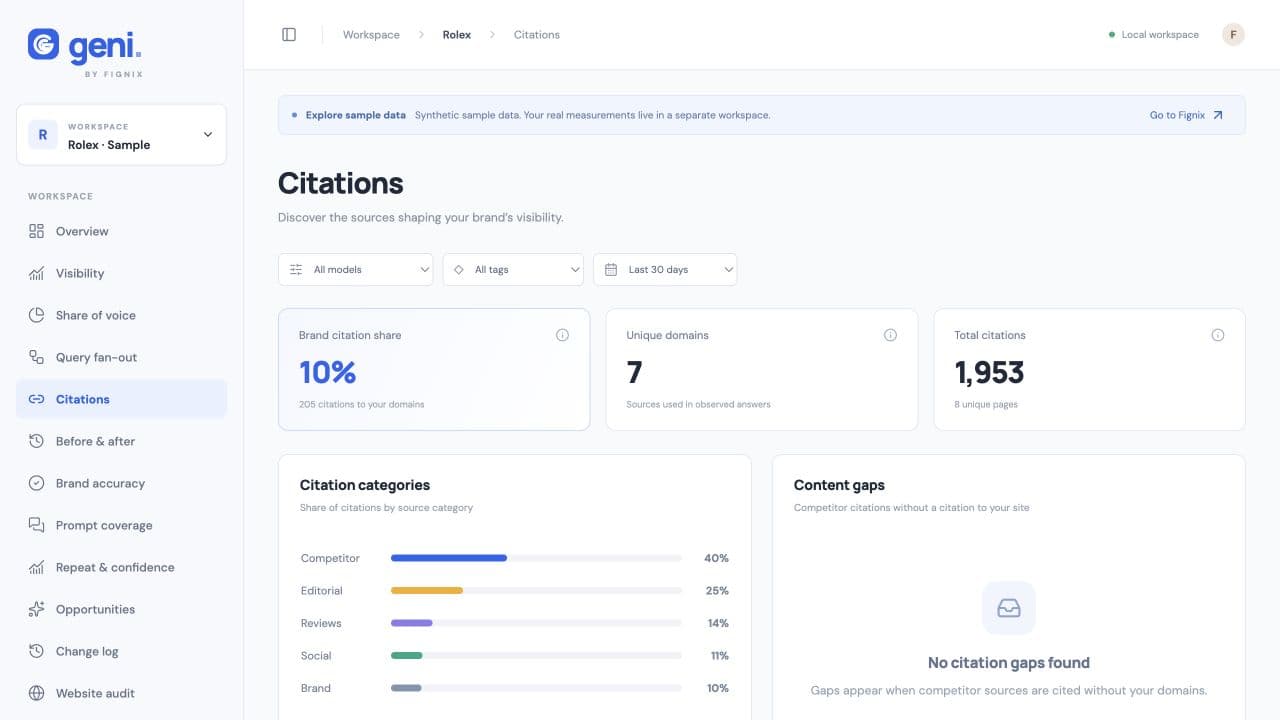Click the Prompt coverage chat icon
The width and height of the screenshot is (1280, 720).
37,525
